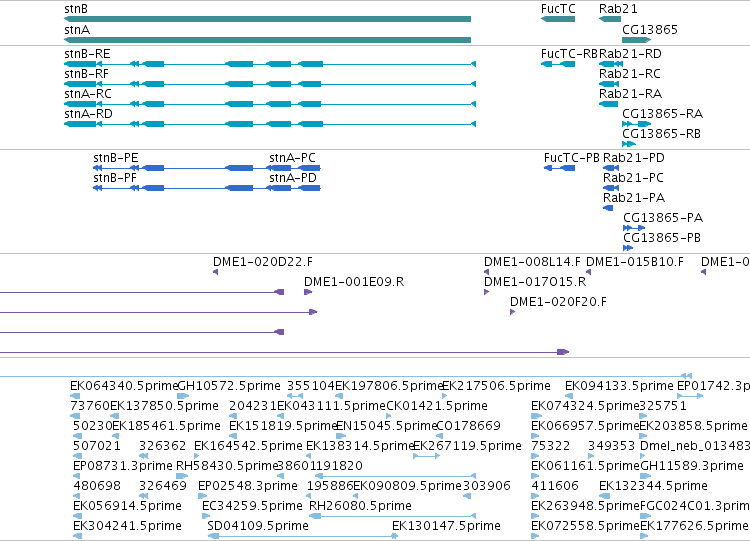
Task: Select transcript stnA-RC
Action: coord(270,104)
